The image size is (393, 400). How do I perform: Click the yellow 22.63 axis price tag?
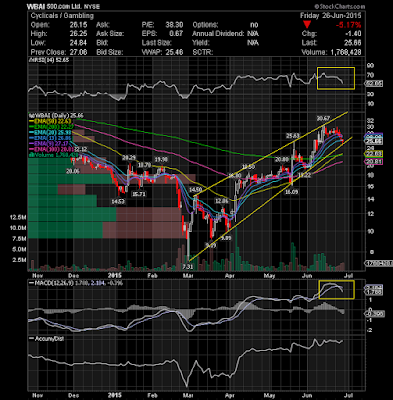coord(375,154)
